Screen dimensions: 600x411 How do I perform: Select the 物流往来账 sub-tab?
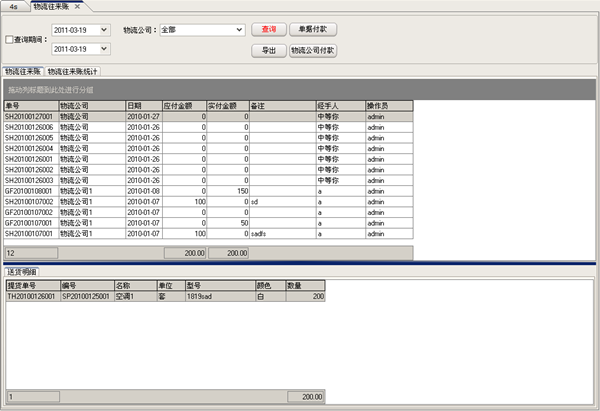tap(23, 72)
